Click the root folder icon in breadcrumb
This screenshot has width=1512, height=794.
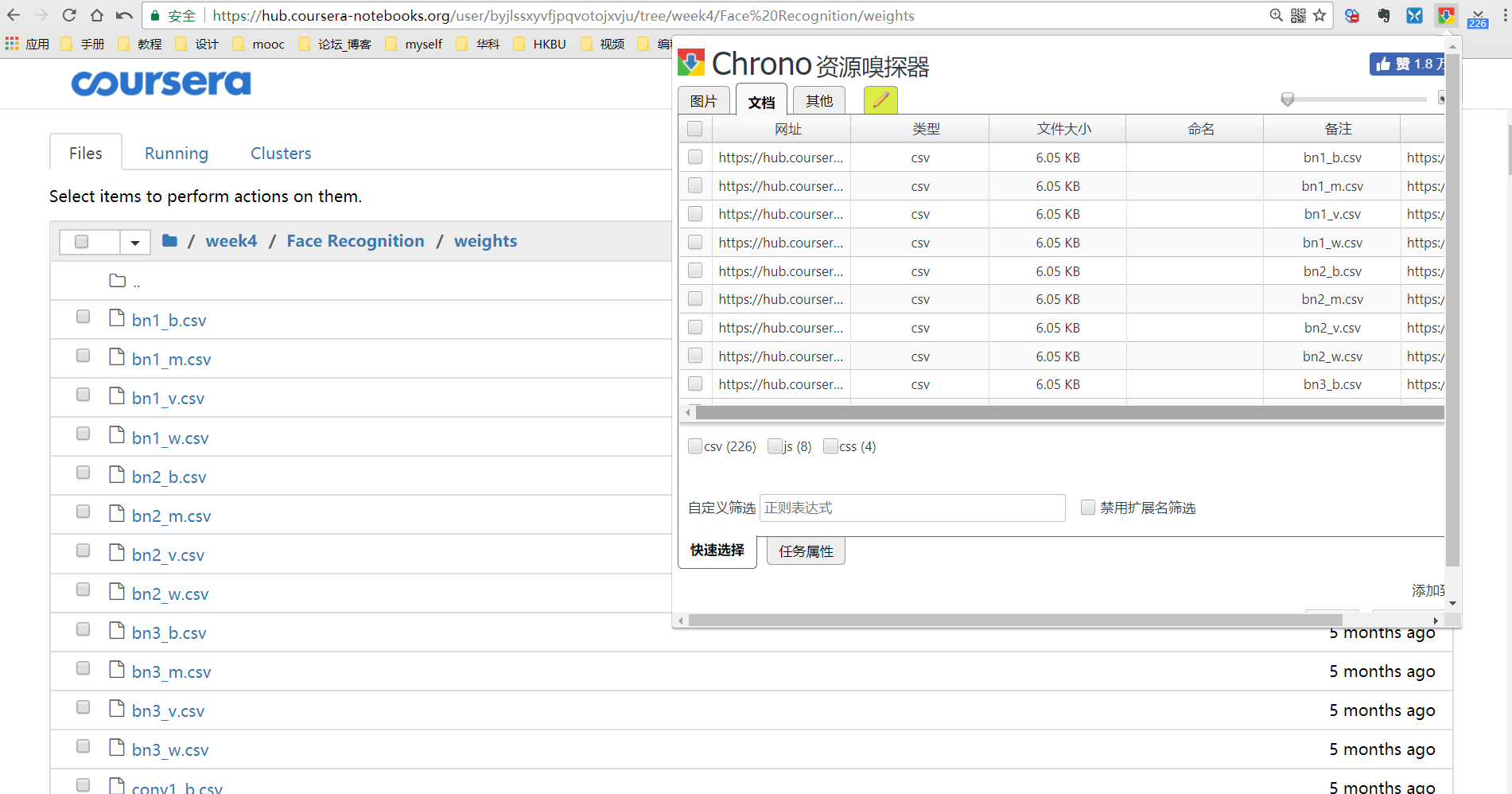(169, 240)
